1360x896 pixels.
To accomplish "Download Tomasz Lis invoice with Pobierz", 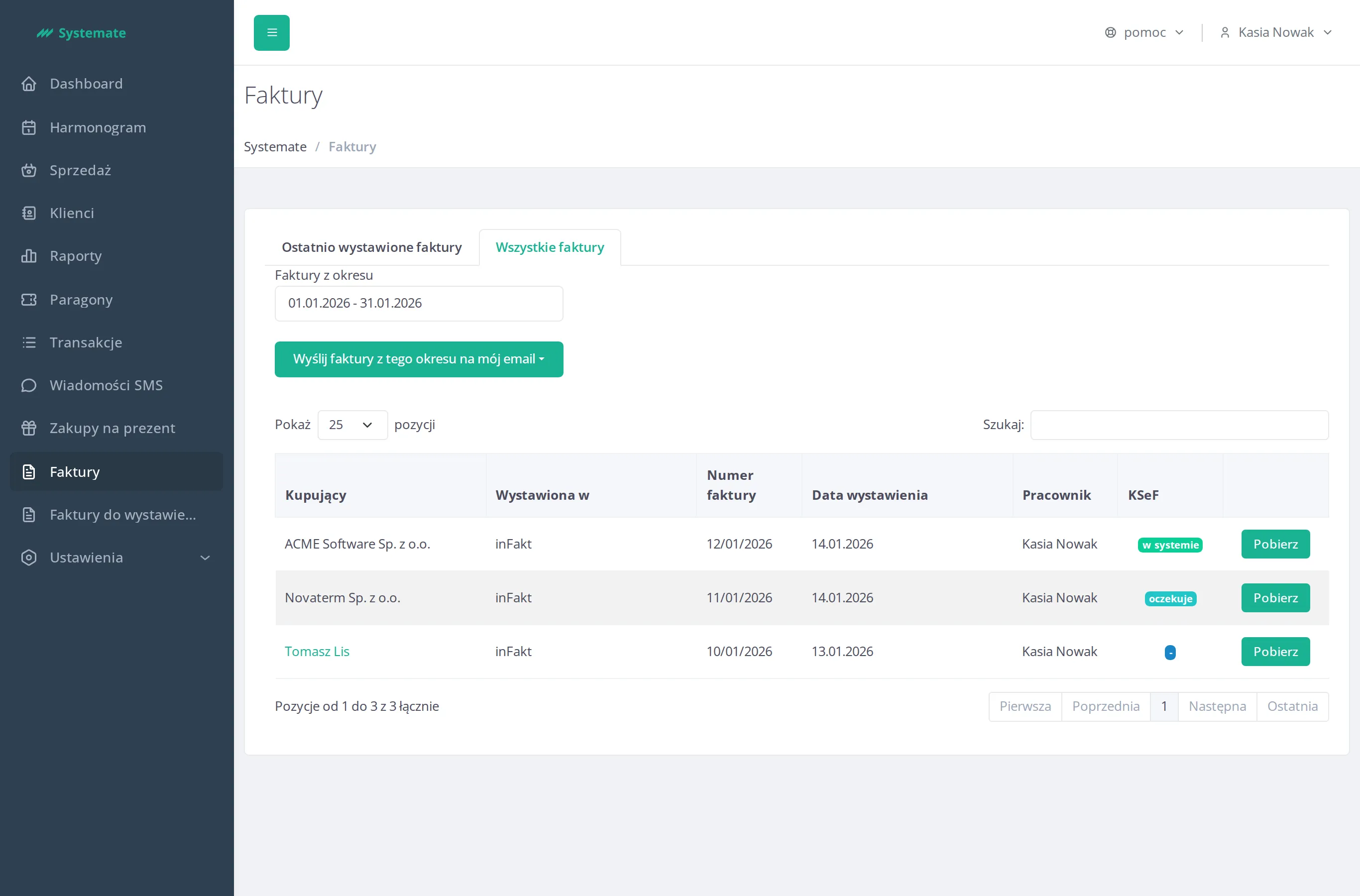I will pyautogui.click(x=1275, y=652).
